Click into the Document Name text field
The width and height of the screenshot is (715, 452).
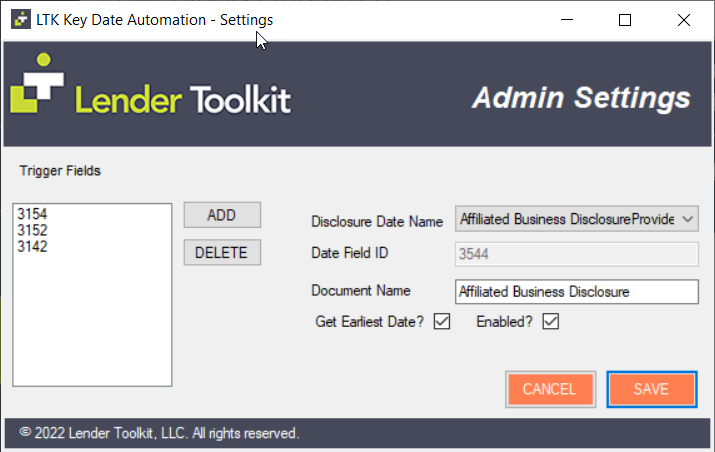[576, 291]
